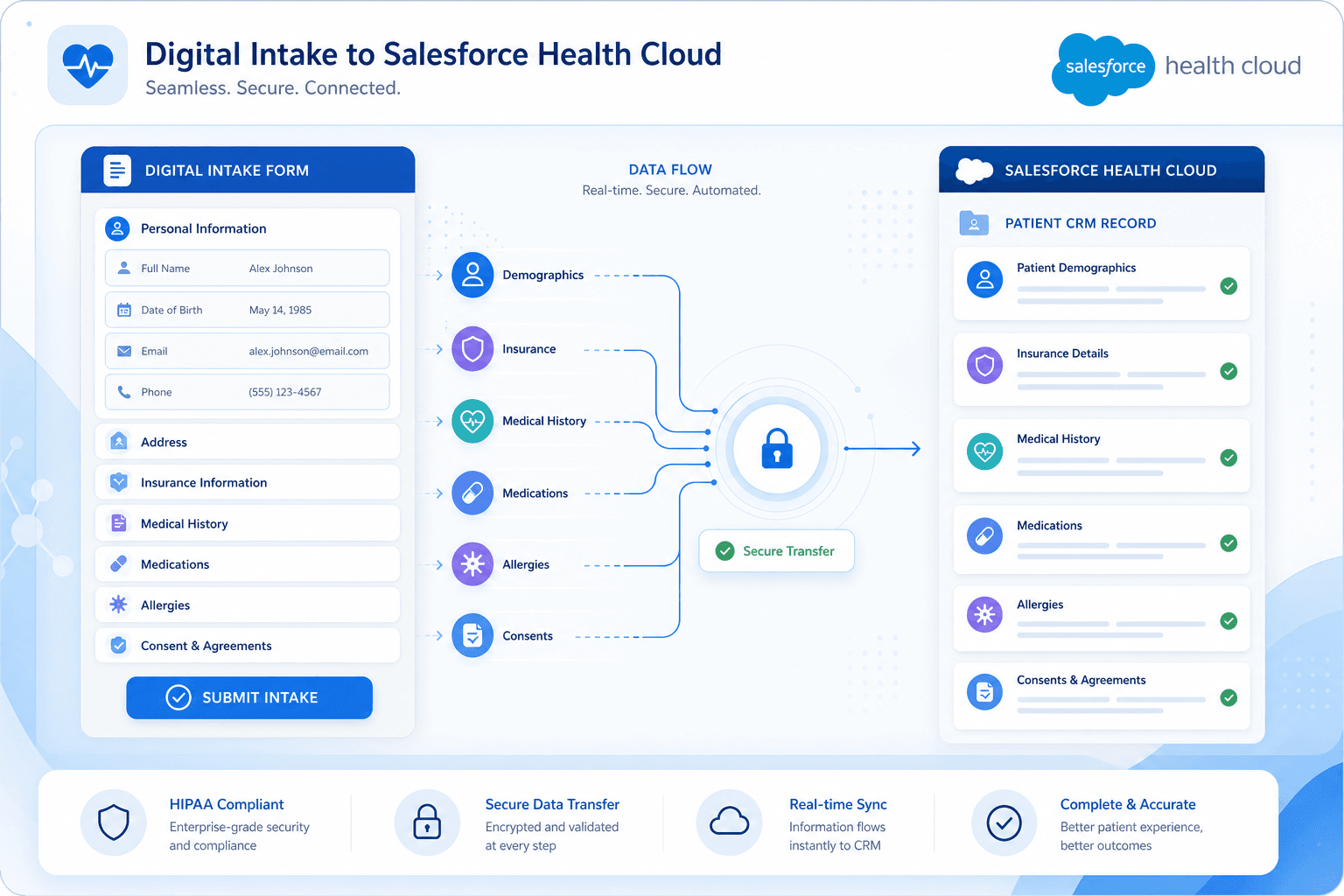The height and width of the screenshot is (896, 1344).
Task: Click the Secure Transfer green check icon
Action: tap(725, 551)
